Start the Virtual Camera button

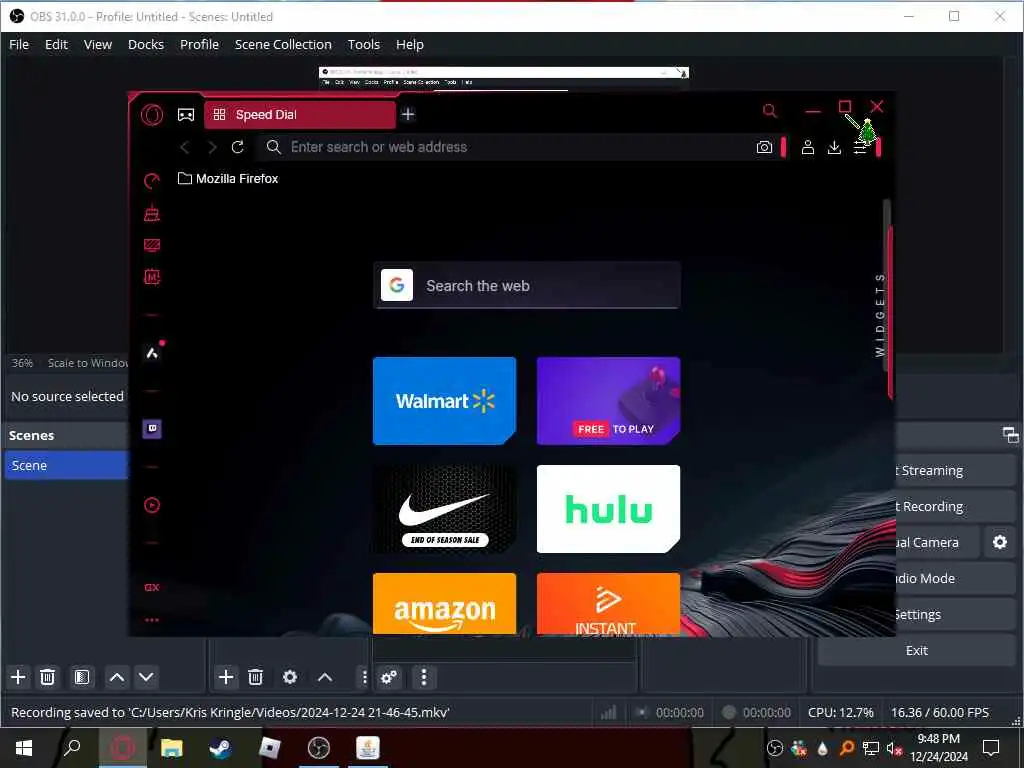(937, 542)
